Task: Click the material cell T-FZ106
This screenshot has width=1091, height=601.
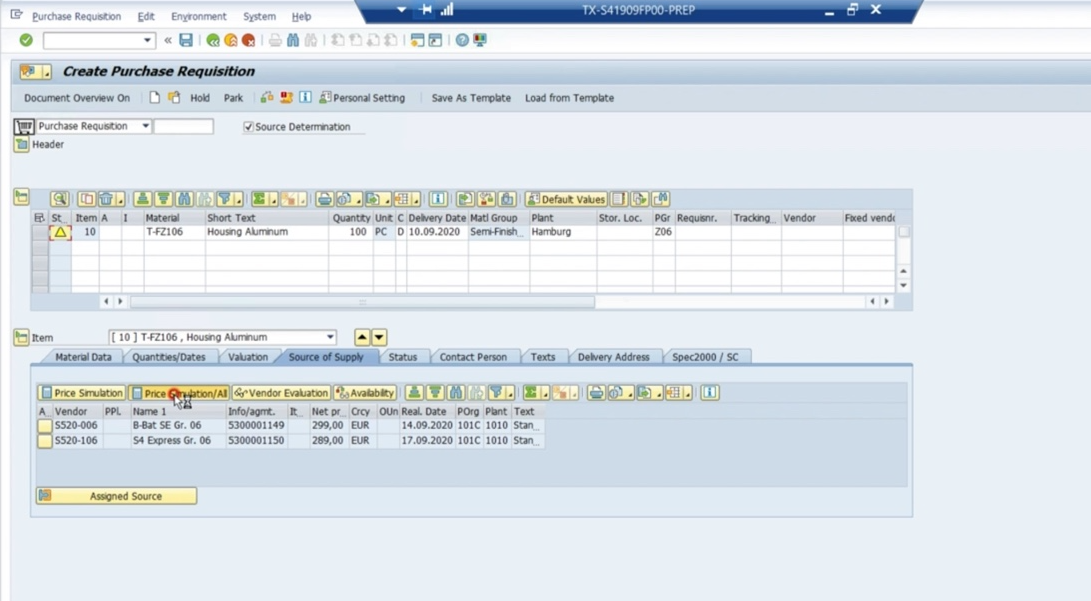Action: coord(174,232)
